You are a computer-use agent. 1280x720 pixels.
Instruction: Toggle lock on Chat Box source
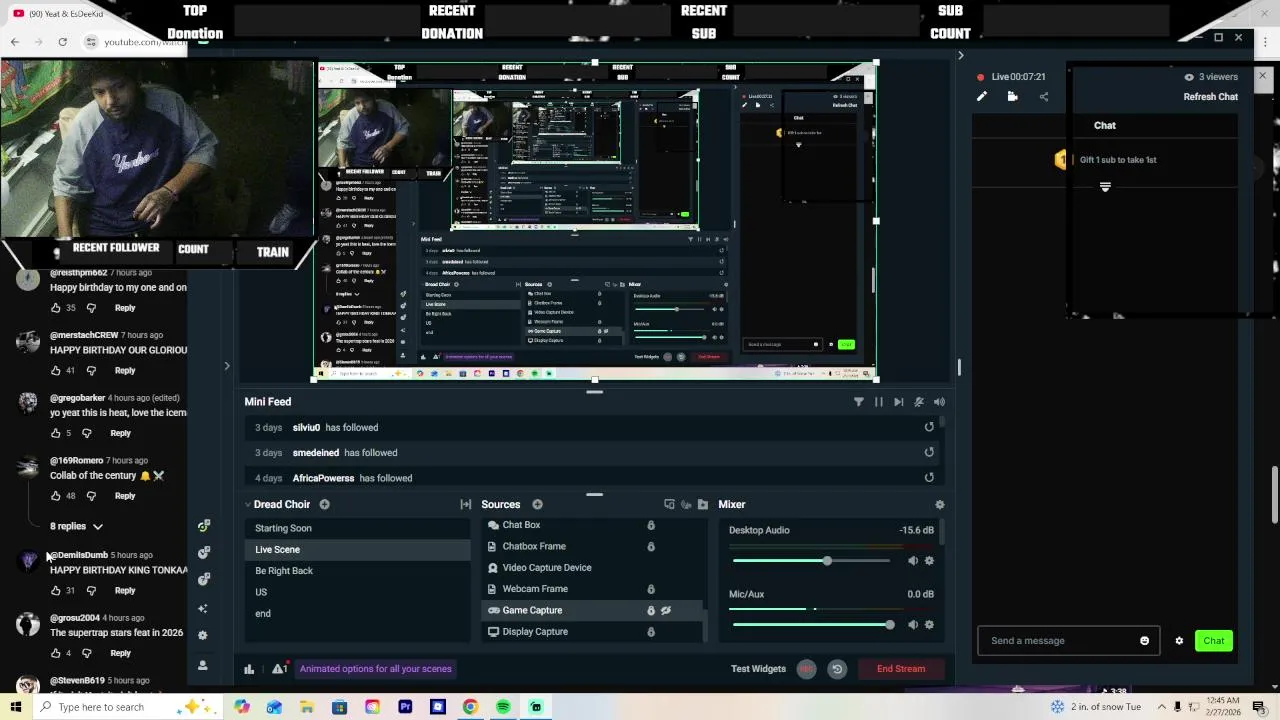651,525
